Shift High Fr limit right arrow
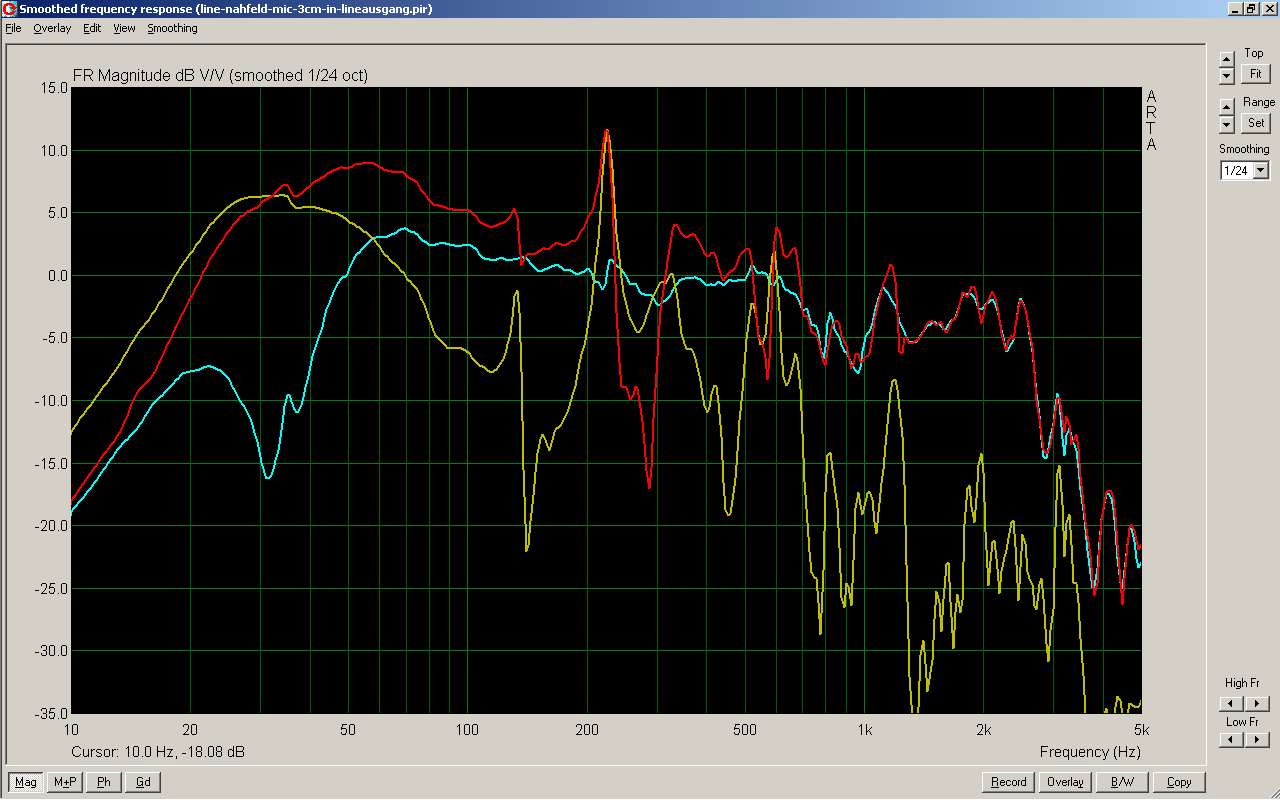 pos(1258,704)
